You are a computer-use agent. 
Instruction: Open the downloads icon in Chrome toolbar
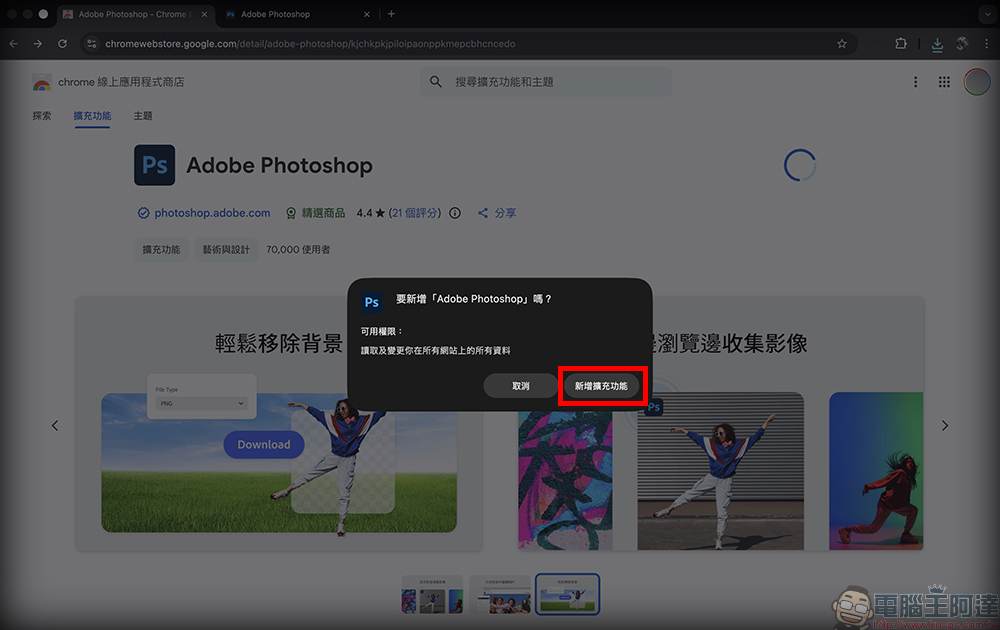pos(937,43)
